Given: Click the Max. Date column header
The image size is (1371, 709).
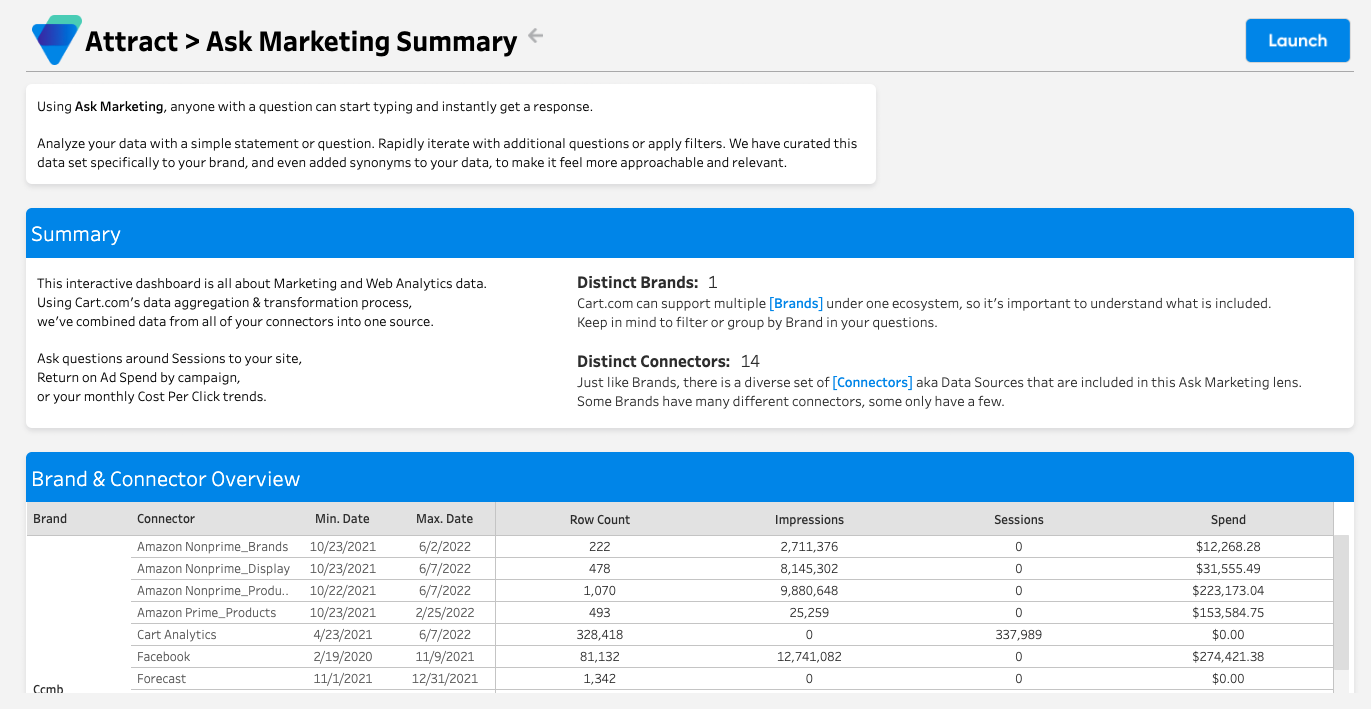Looking at the screenshot, I should pos(444,519).
